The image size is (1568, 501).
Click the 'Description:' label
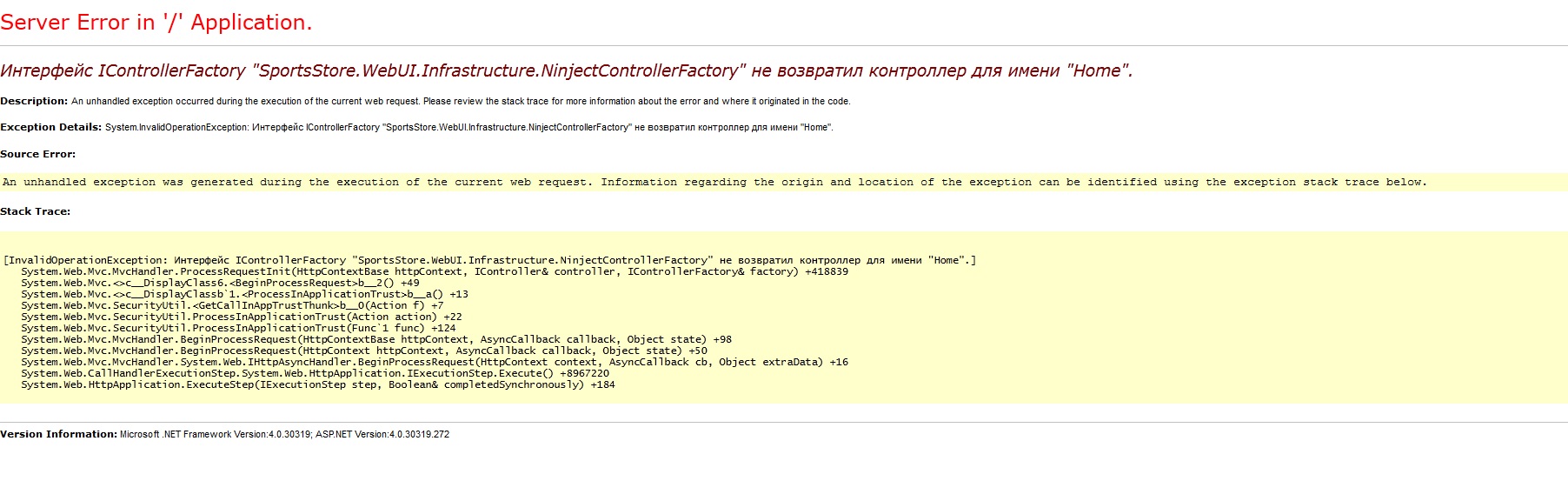34,101
